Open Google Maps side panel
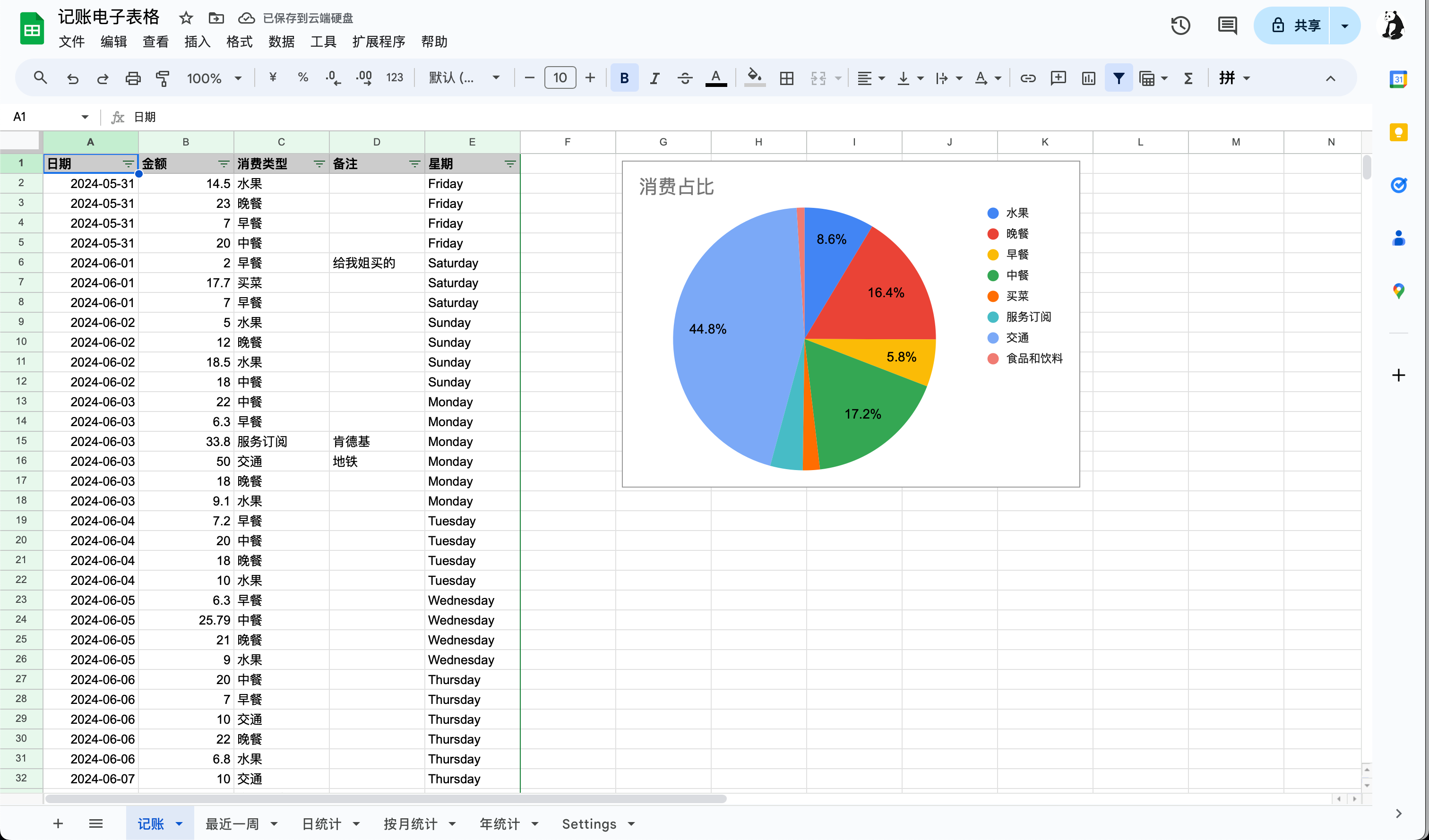Screen dimensions: 1429x840 [1398, 291]
